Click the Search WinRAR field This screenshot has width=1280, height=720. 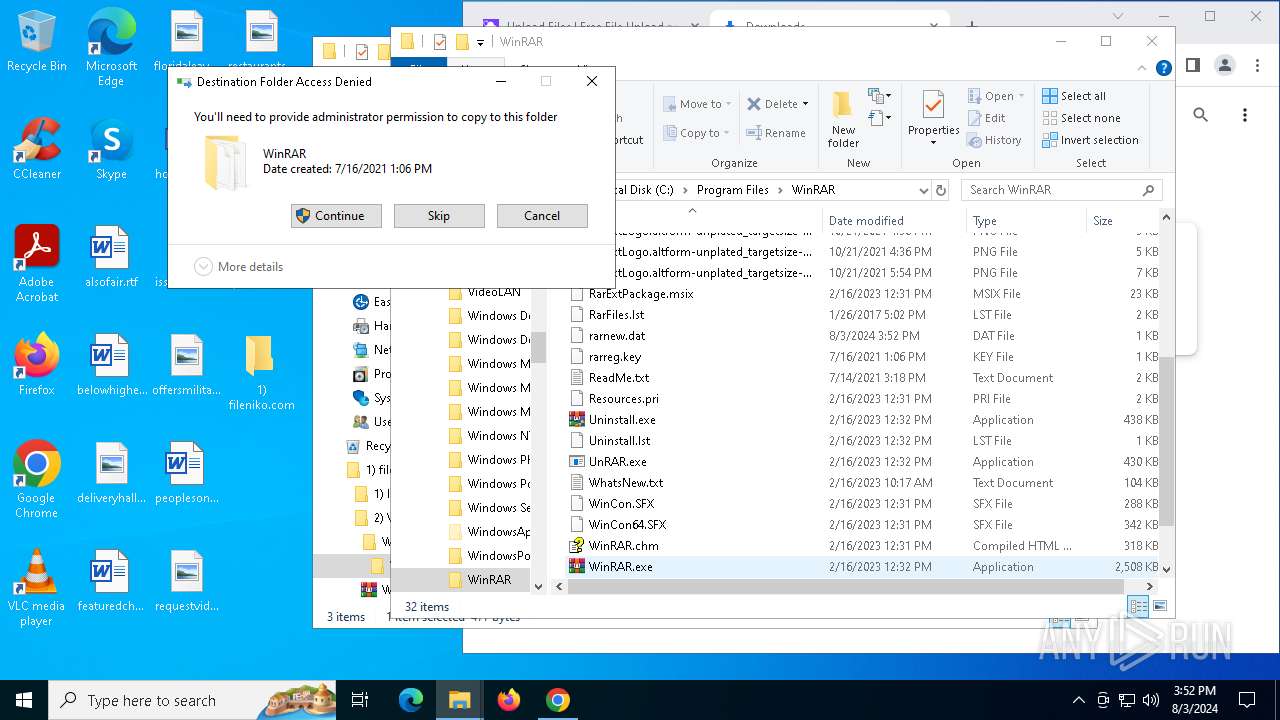tap(1062, 190)
